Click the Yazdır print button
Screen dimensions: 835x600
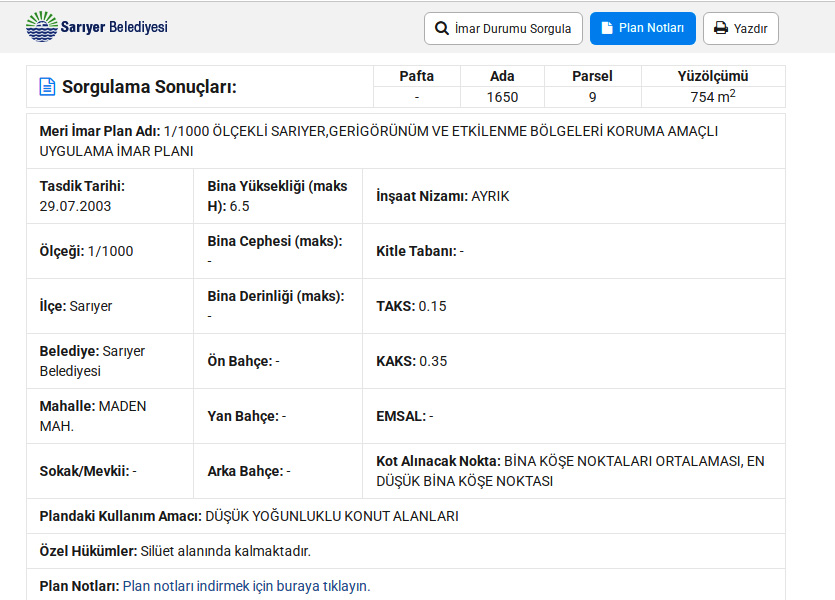pos(741,28)
